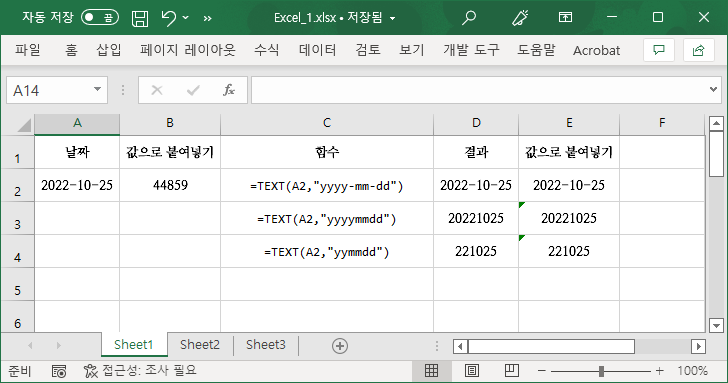Click horizontal scrollbar right arrow
728x383 pixels.
[x=698, y=346]
